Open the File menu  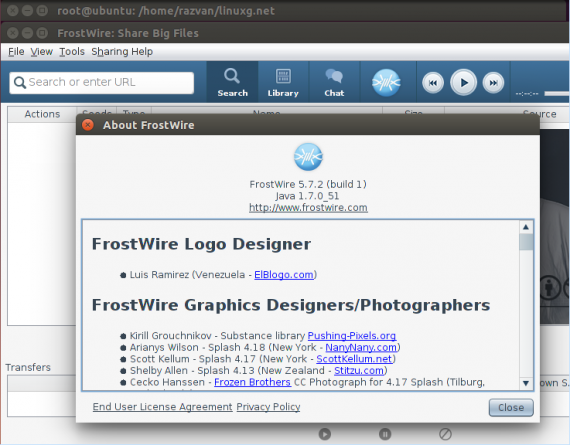16,52
